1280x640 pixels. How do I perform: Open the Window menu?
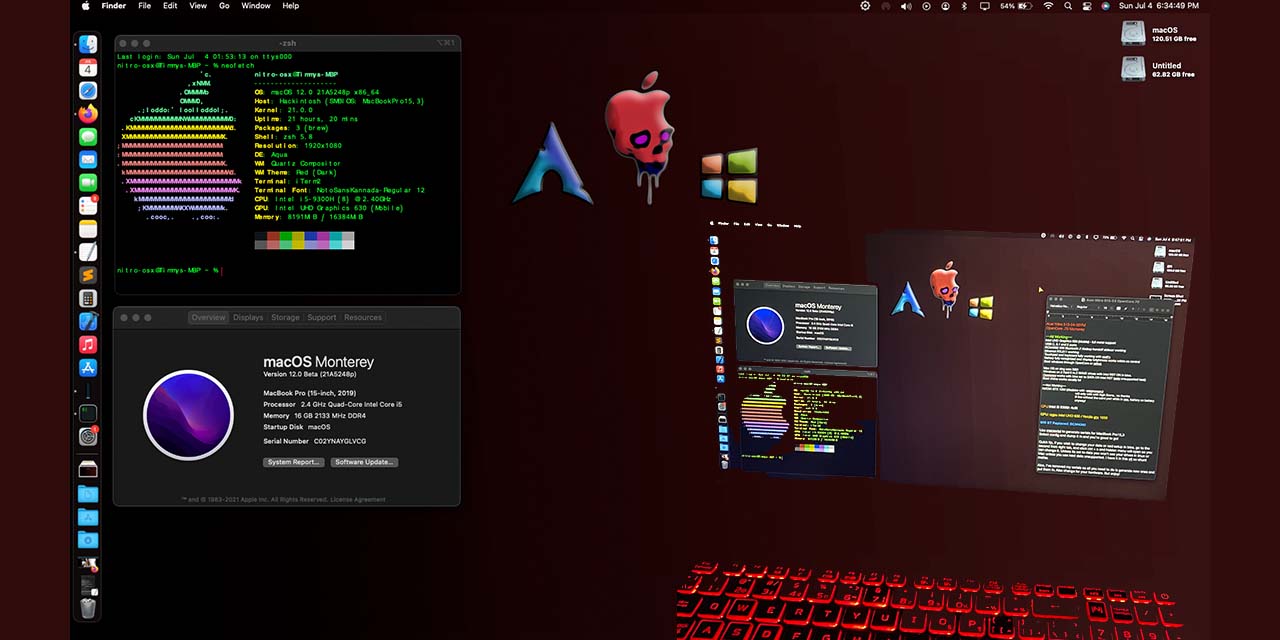pyautogui.click(x=256, y=6)
